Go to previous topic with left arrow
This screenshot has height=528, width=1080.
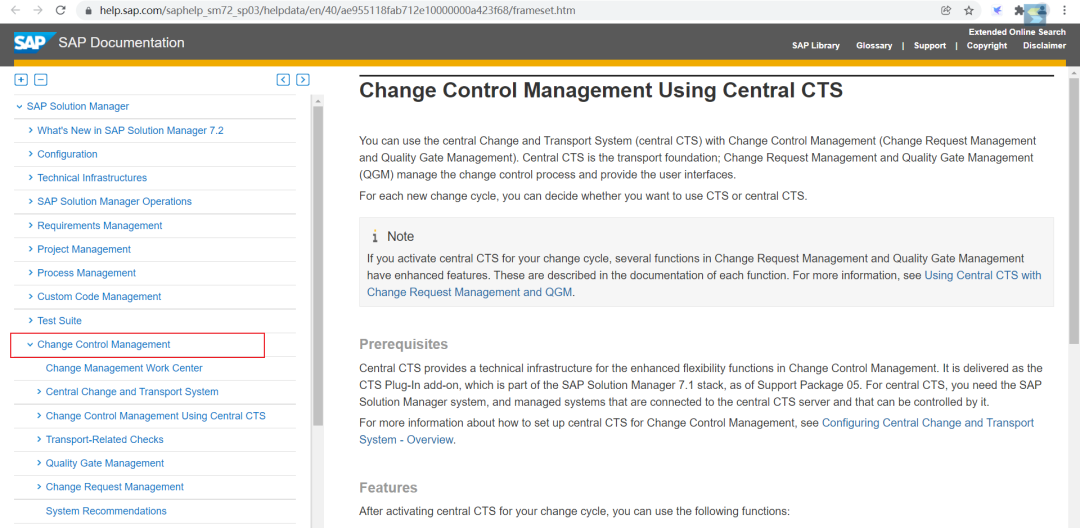coord(283,80)
